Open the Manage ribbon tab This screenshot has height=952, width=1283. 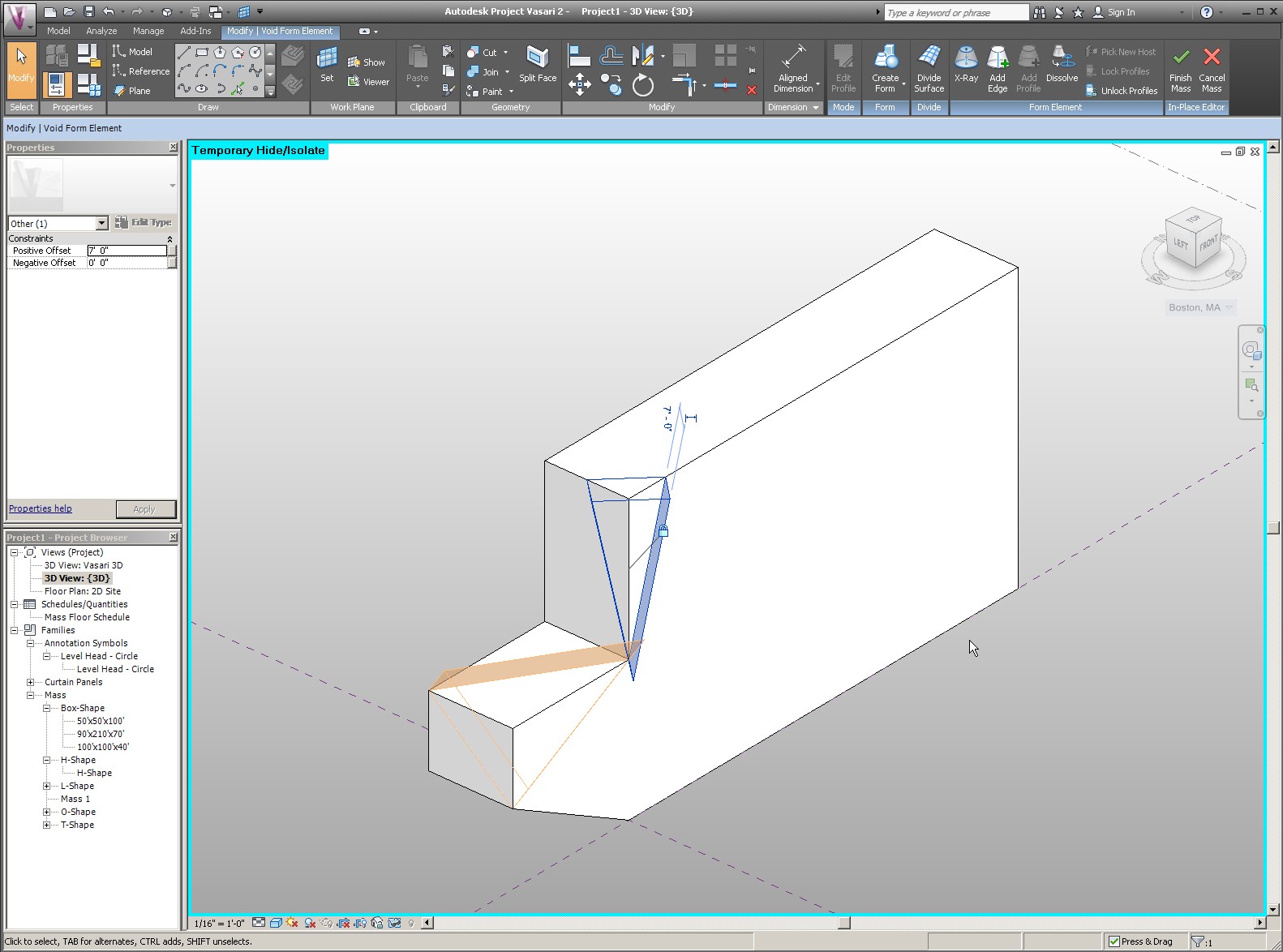tap(148, 31)
